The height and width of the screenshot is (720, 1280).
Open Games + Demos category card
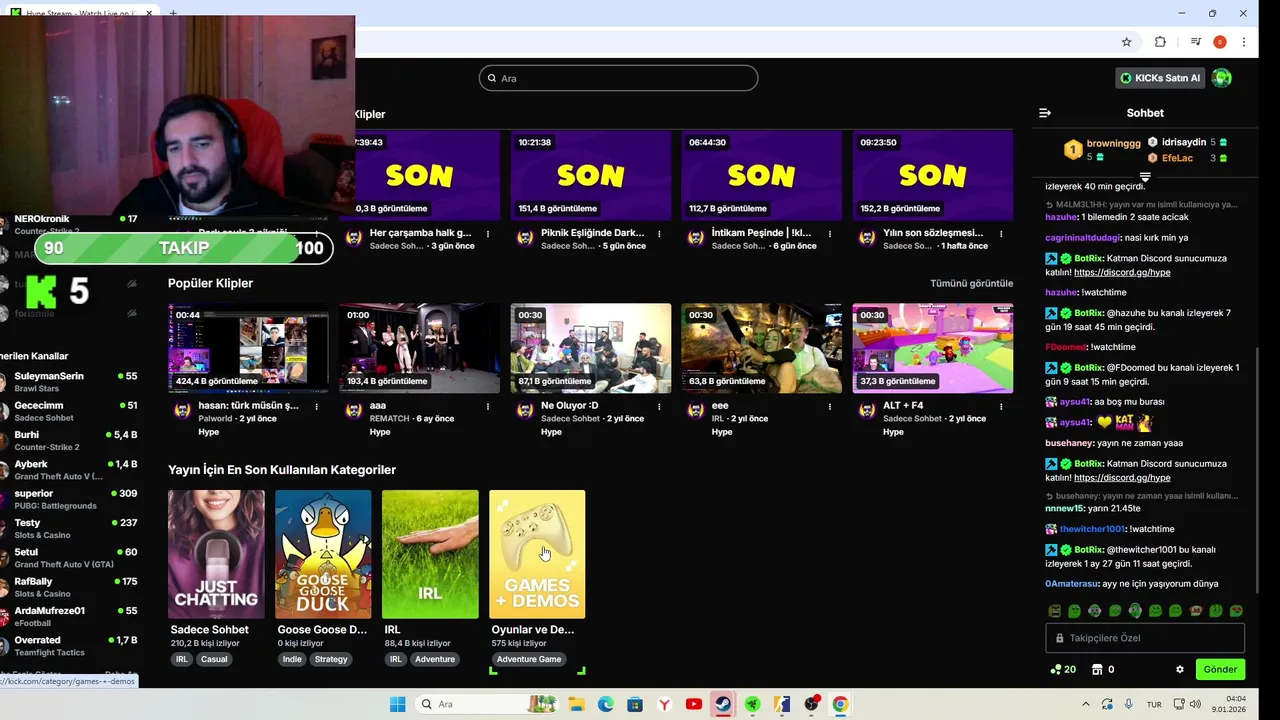pos(537,554)
